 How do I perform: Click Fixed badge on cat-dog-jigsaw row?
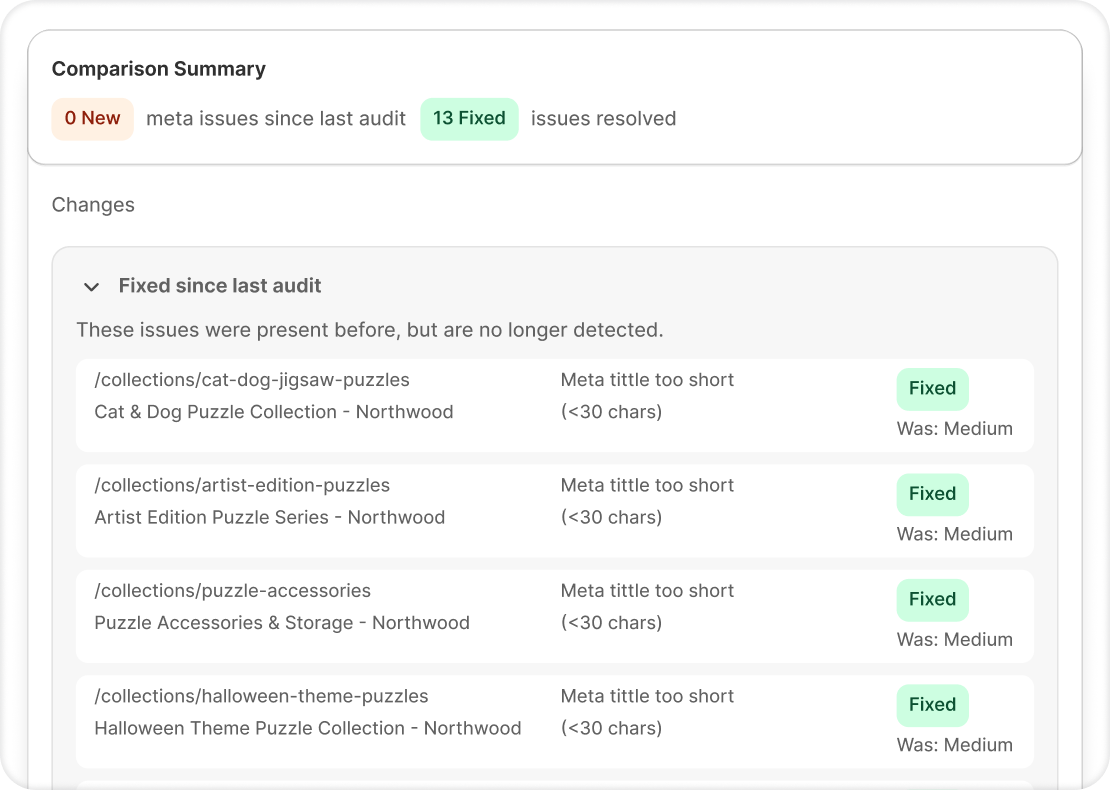(932, 389)
